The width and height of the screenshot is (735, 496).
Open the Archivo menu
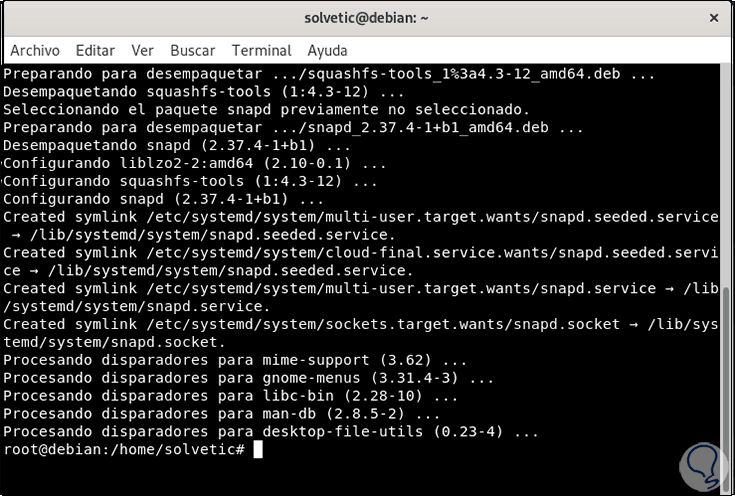pyautogui.click(x=35, y=50)
